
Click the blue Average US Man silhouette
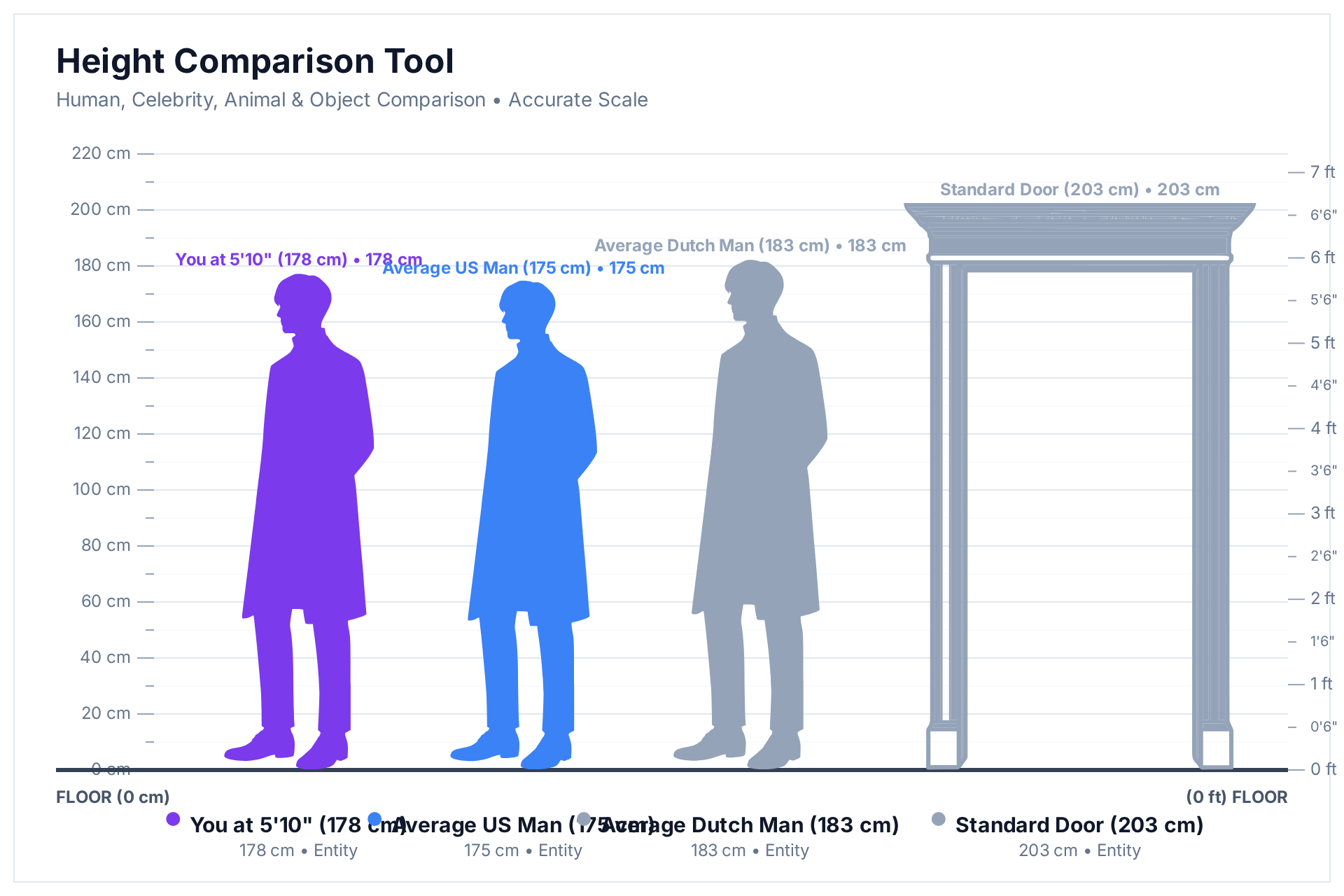(x=525, y=525)
